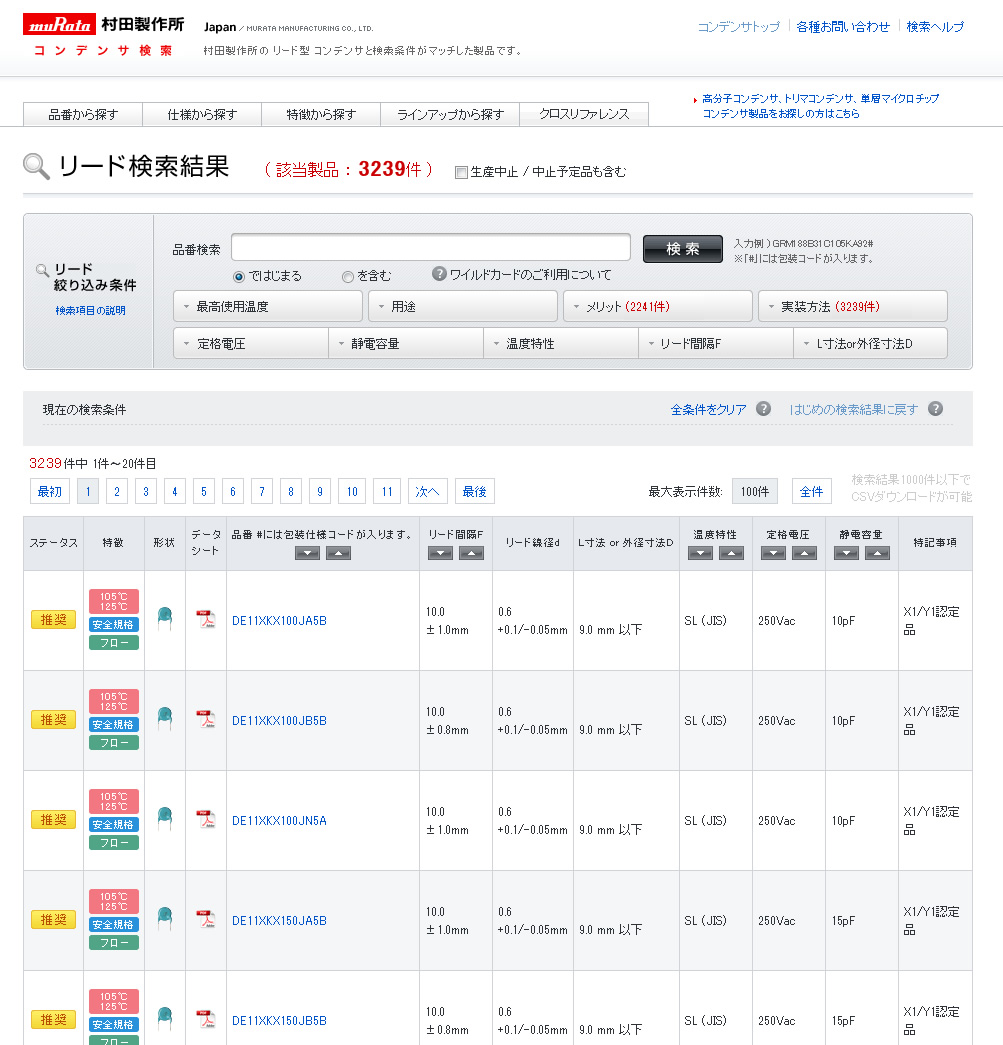This screenshot has height=1045, width=1003.
Task: Switch to 品番から探す tab
Action: [83, 115]
